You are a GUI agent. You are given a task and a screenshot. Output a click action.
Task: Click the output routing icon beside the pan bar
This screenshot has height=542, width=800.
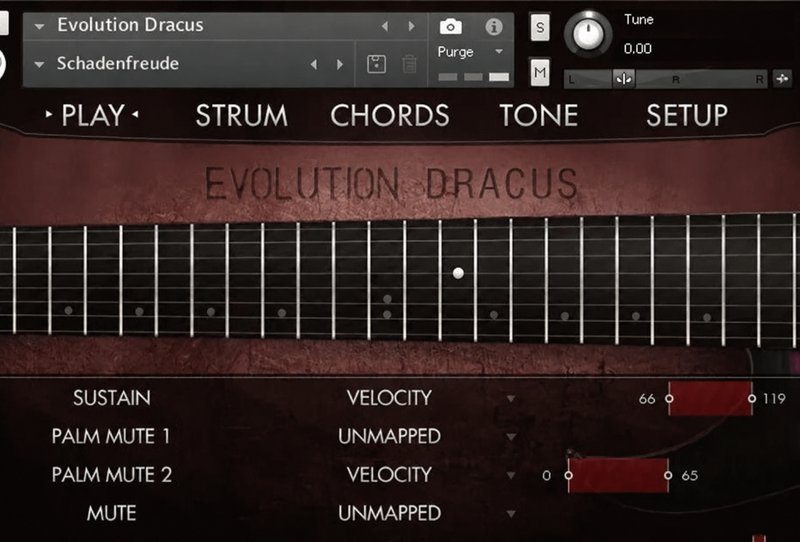click(782, 79)
